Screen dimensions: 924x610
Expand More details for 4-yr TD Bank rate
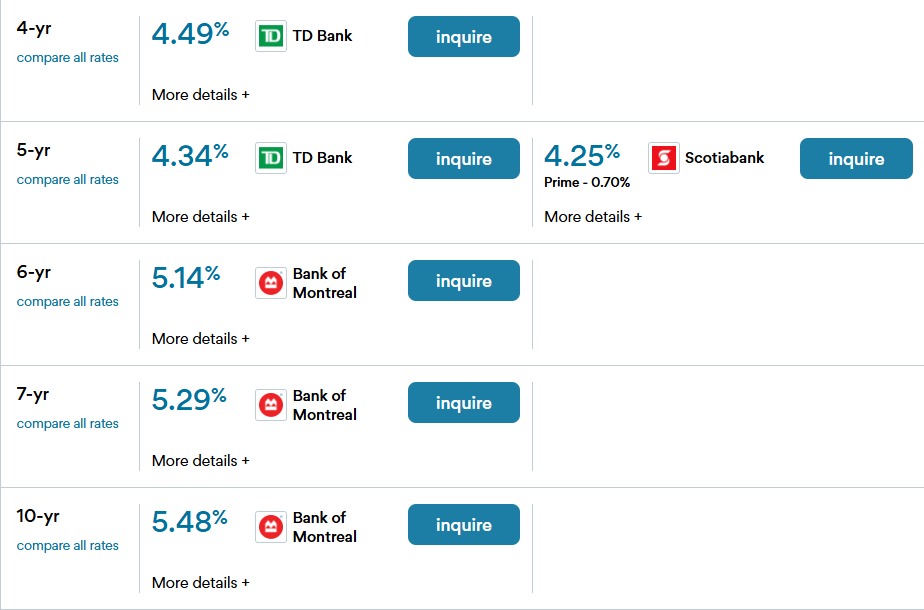(x=200, y=95)
